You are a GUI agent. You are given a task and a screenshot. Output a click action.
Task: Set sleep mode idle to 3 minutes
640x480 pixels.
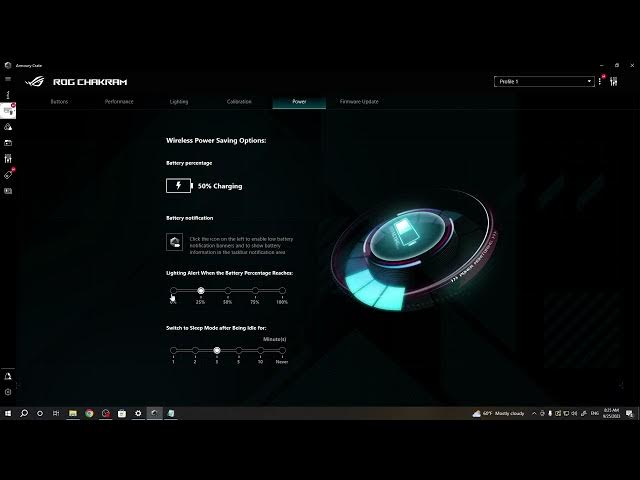[217, 350]
